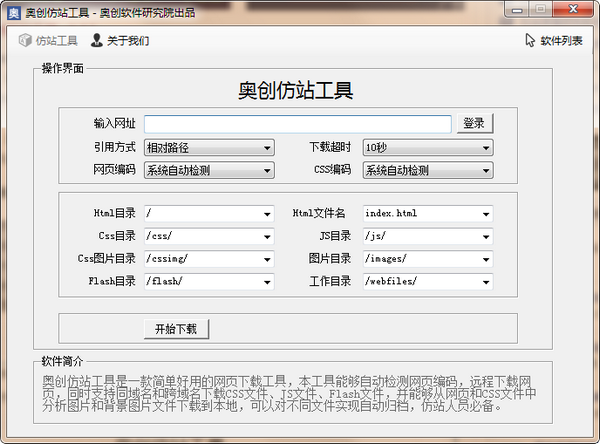Click the 关于我们 person icon
The height and width of the screenshot is (444, 600).
[96, 41]
